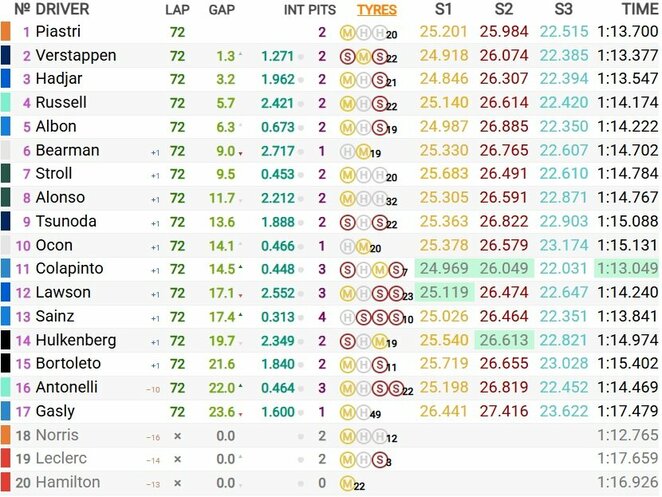Select Leclerc's red soft tyre icon

tap(376, 460)
